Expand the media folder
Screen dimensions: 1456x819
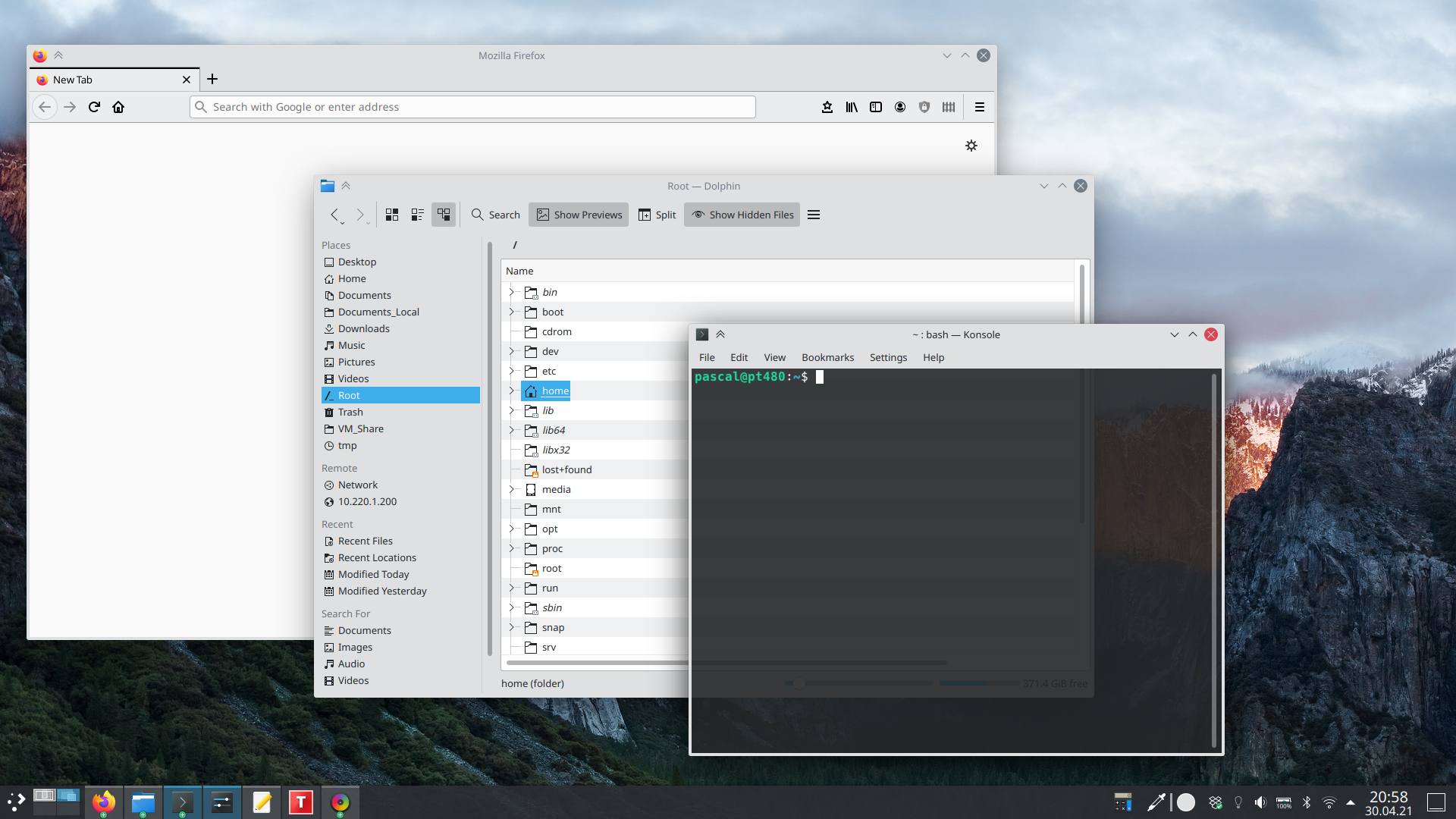click(512, 489)
